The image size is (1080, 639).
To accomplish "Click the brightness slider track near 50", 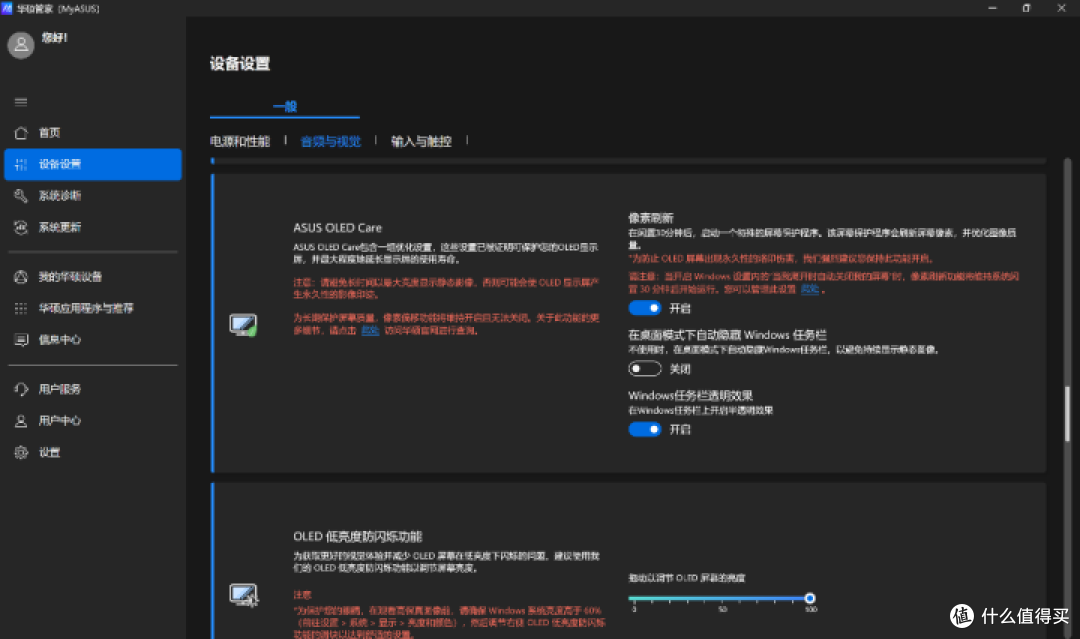I will click(722, 598).
